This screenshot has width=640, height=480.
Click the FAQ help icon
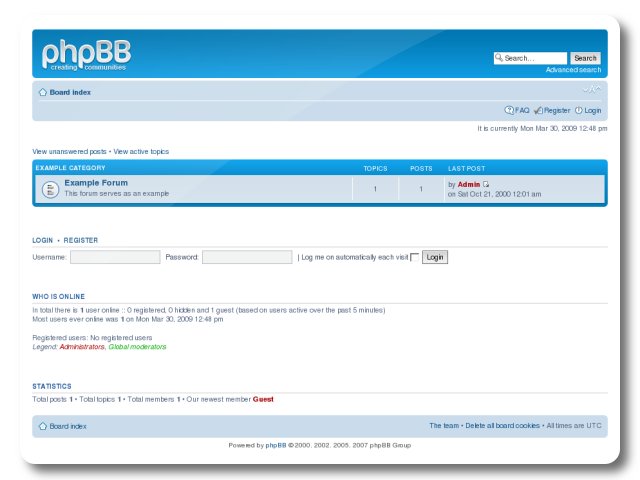point(509,110)
